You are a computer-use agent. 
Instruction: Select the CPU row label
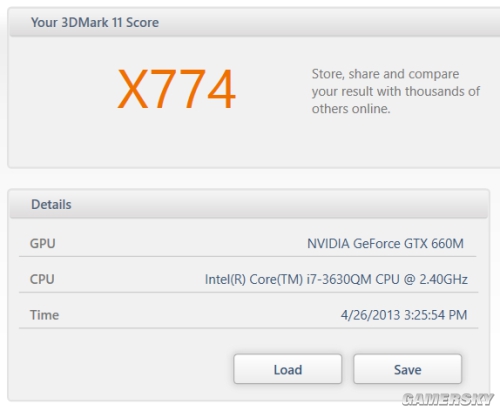click(x=42, y=279)
